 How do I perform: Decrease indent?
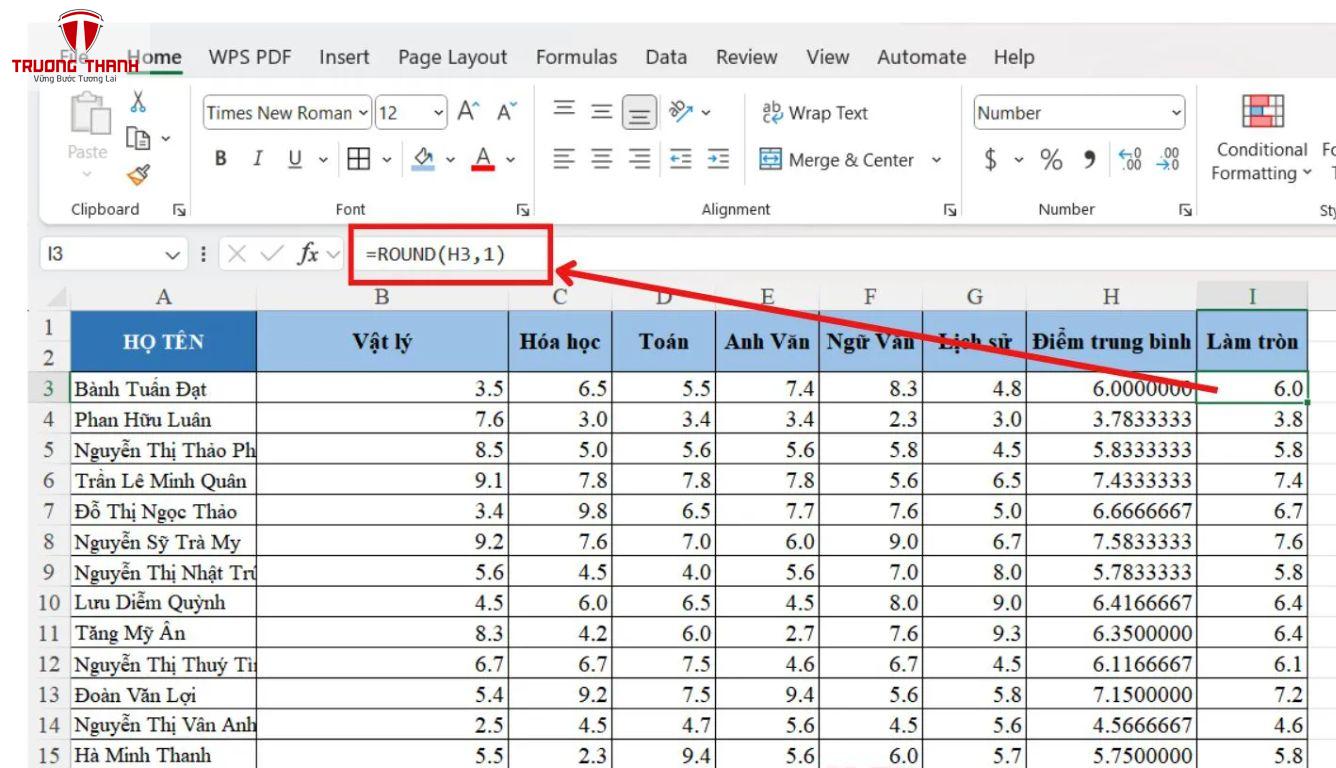pyautogui.click(x=680, y=159)
